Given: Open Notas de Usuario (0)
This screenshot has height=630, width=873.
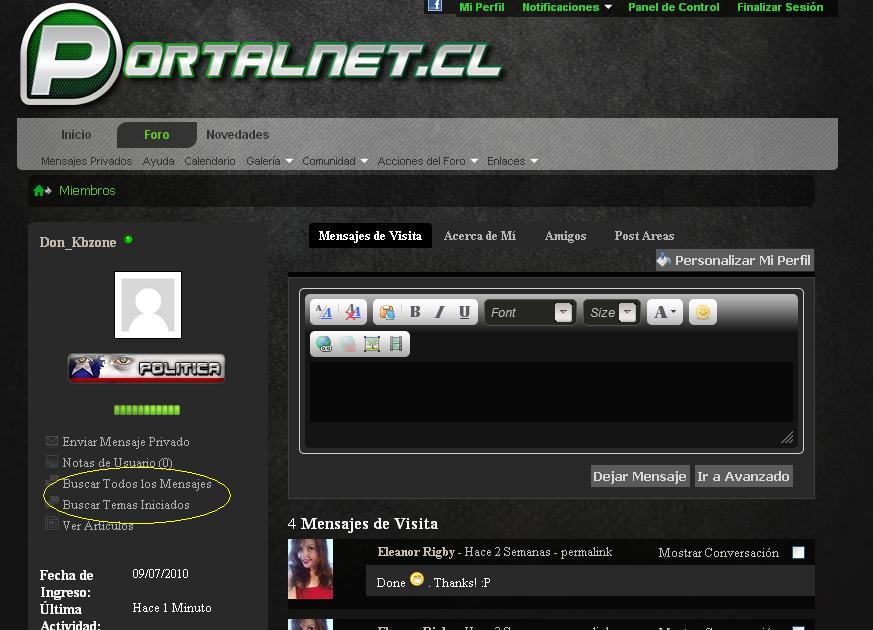Looking at the screenshot, I should (117, 462).
